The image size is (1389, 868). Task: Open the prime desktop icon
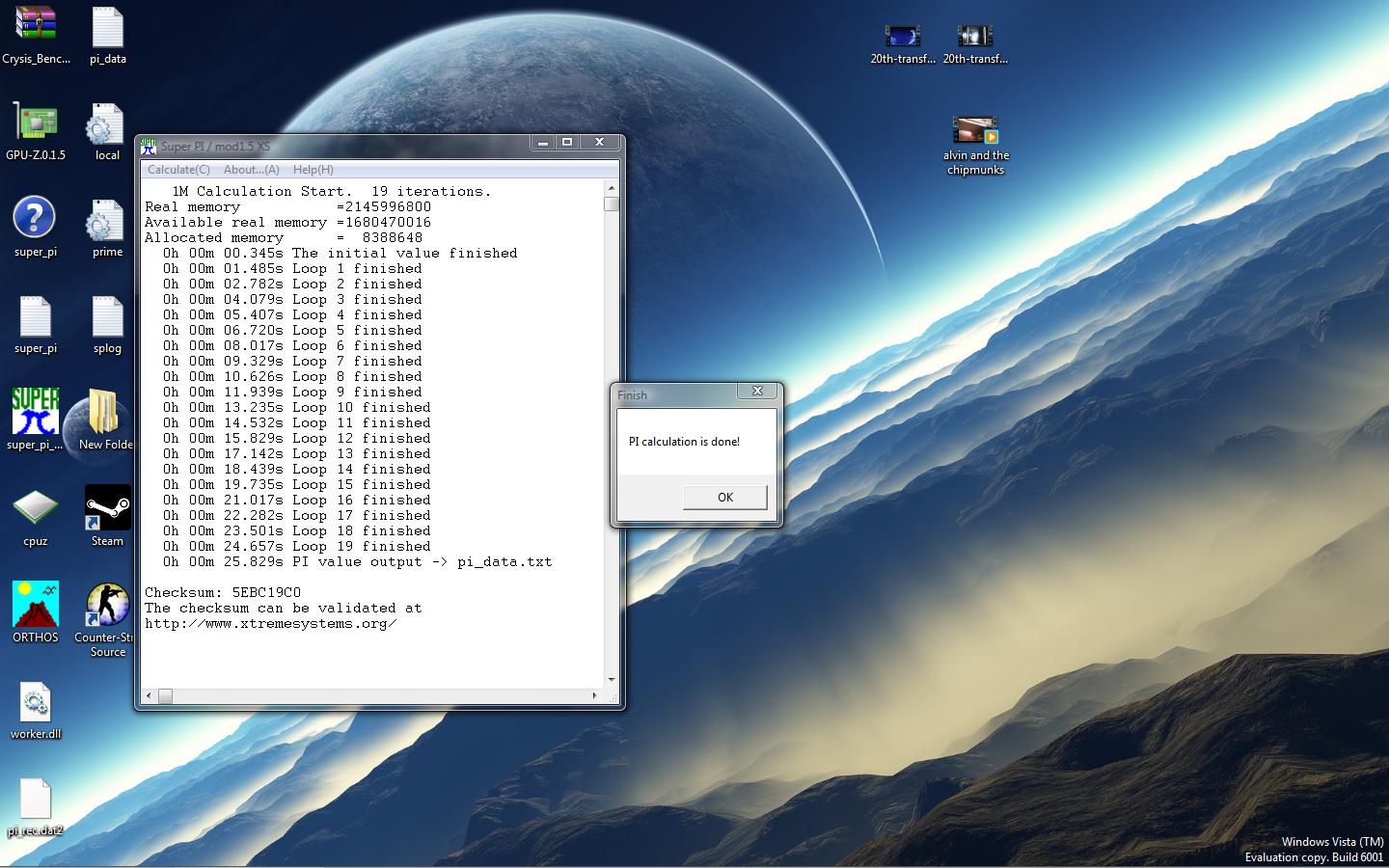(107, 228)
